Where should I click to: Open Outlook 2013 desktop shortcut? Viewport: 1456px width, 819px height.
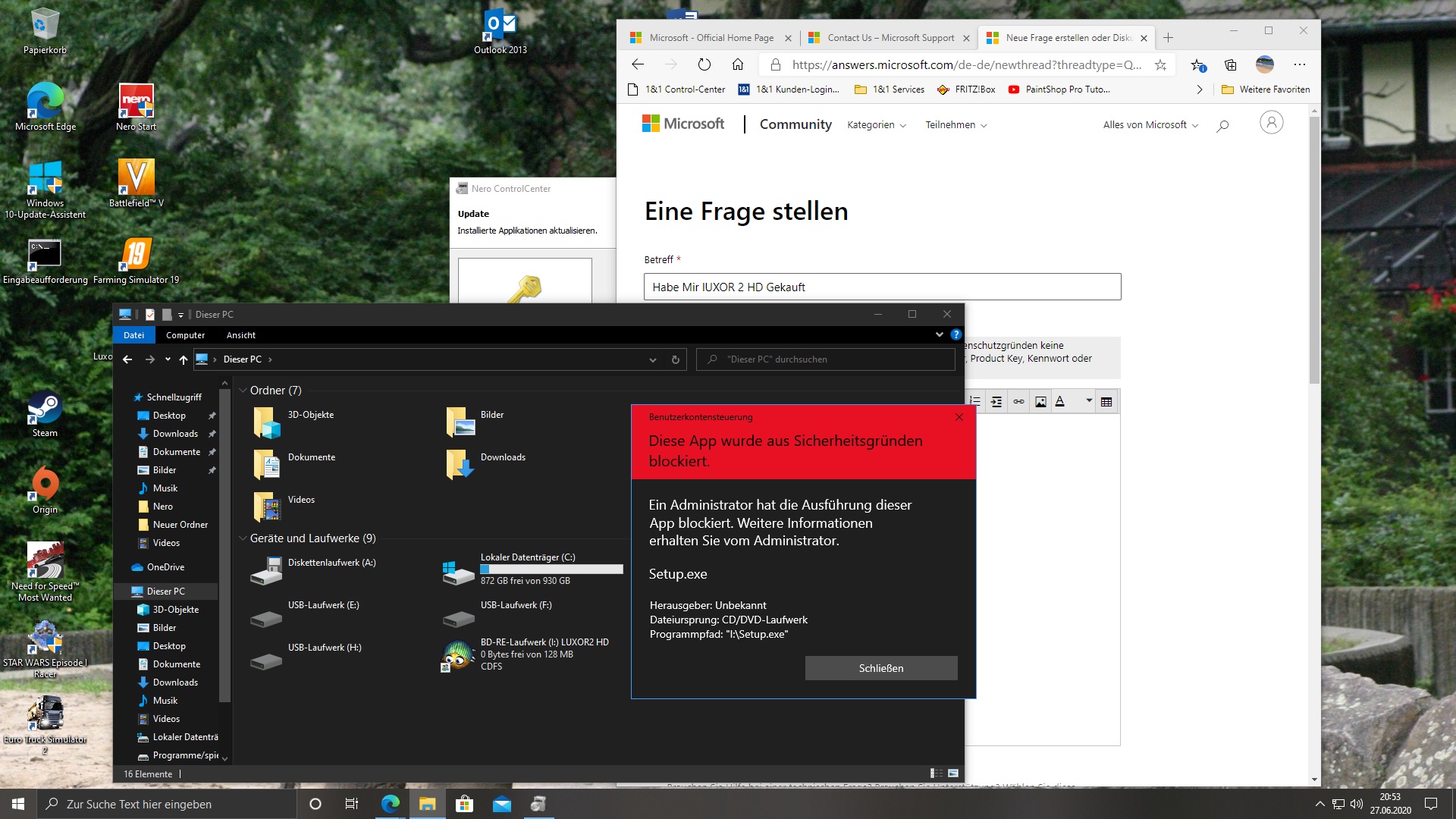tap(500, 32)
